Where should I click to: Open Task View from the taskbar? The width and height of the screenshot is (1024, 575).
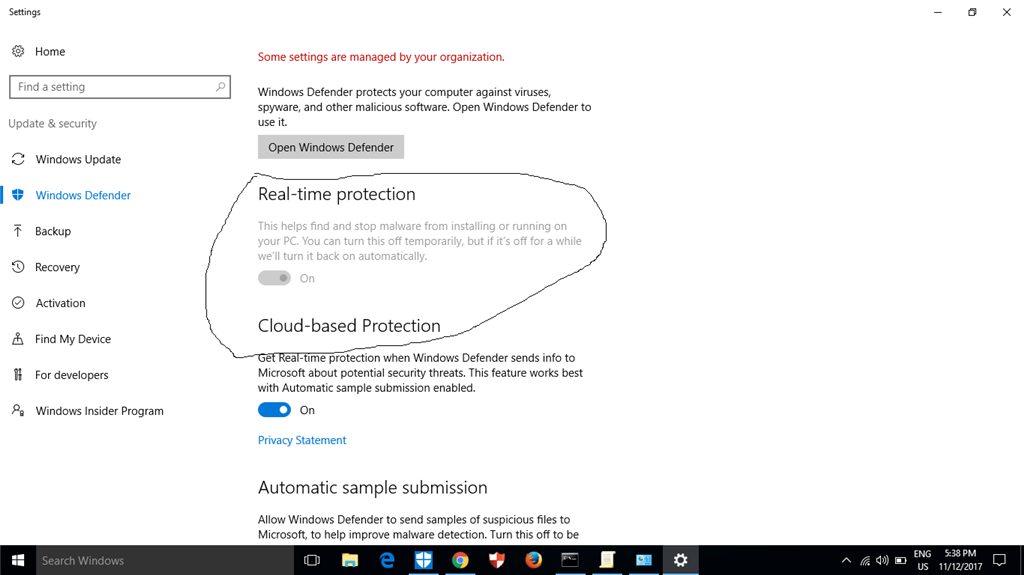coord(312,560)
